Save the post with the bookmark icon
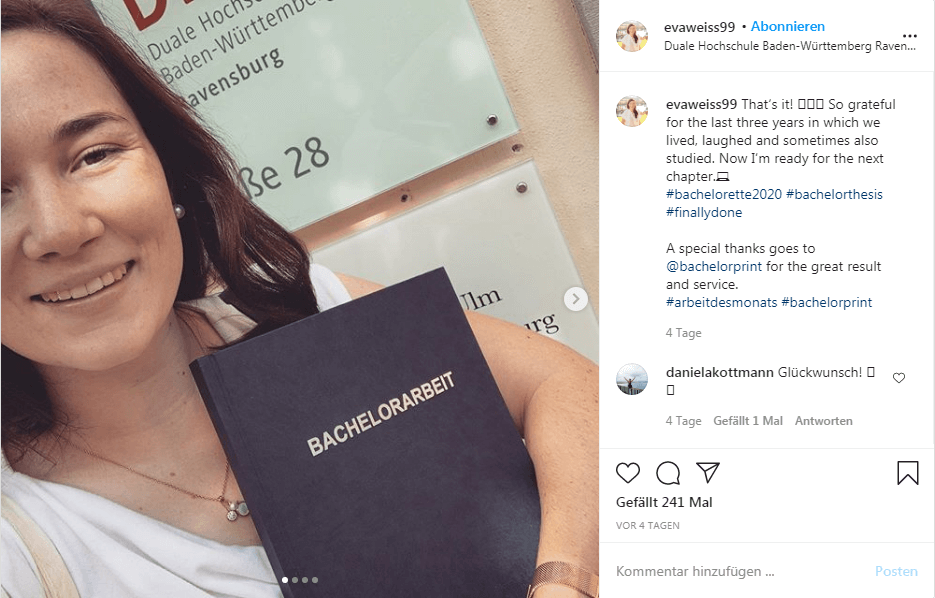Screen dimensions: 935x598 point(908,473)
